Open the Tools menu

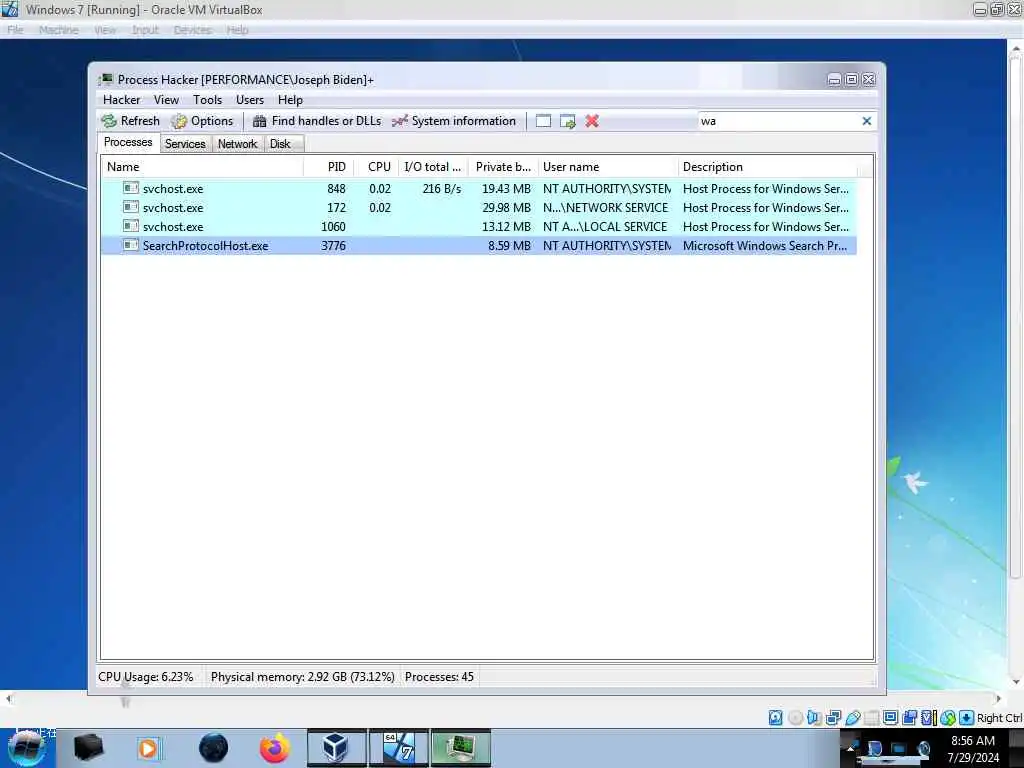208,100
